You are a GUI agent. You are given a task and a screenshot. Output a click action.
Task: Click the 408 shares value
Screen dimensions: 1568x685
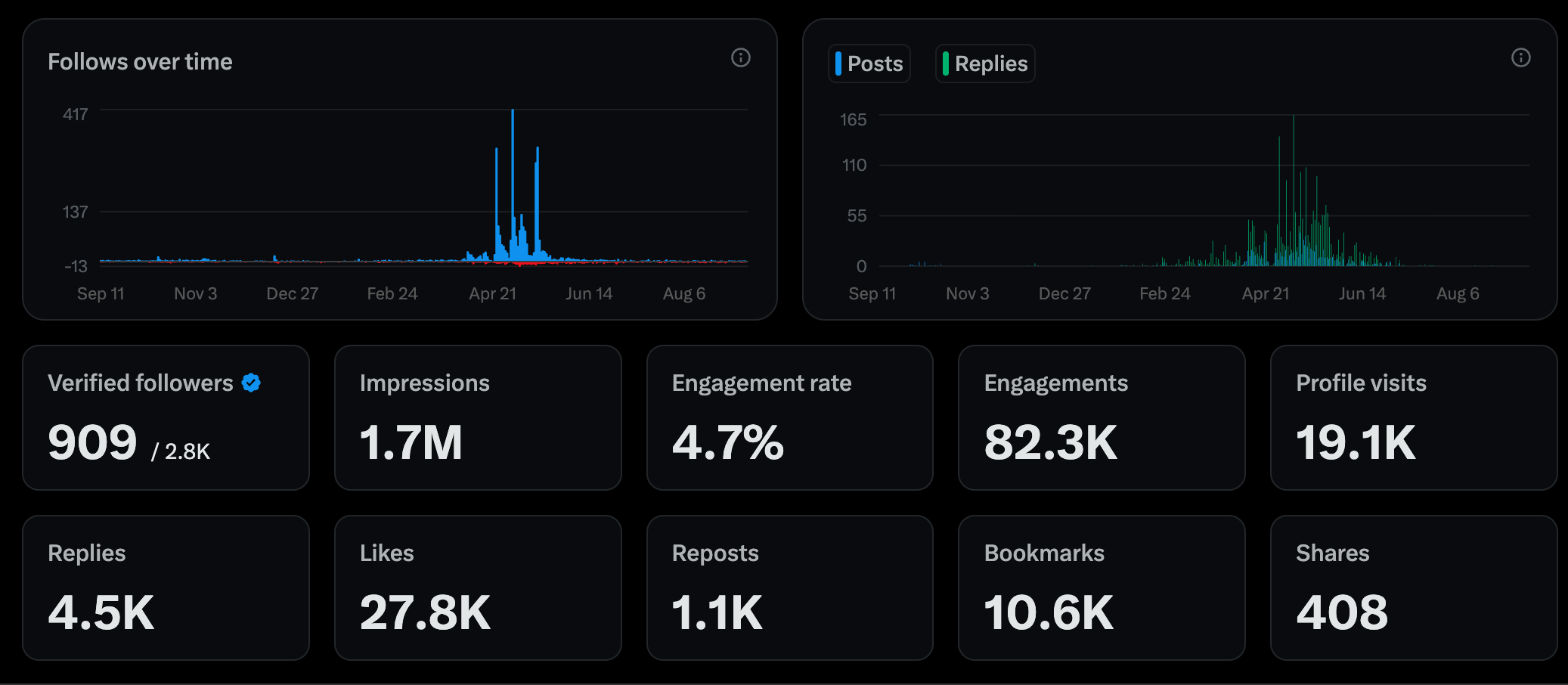[1342, 613]
